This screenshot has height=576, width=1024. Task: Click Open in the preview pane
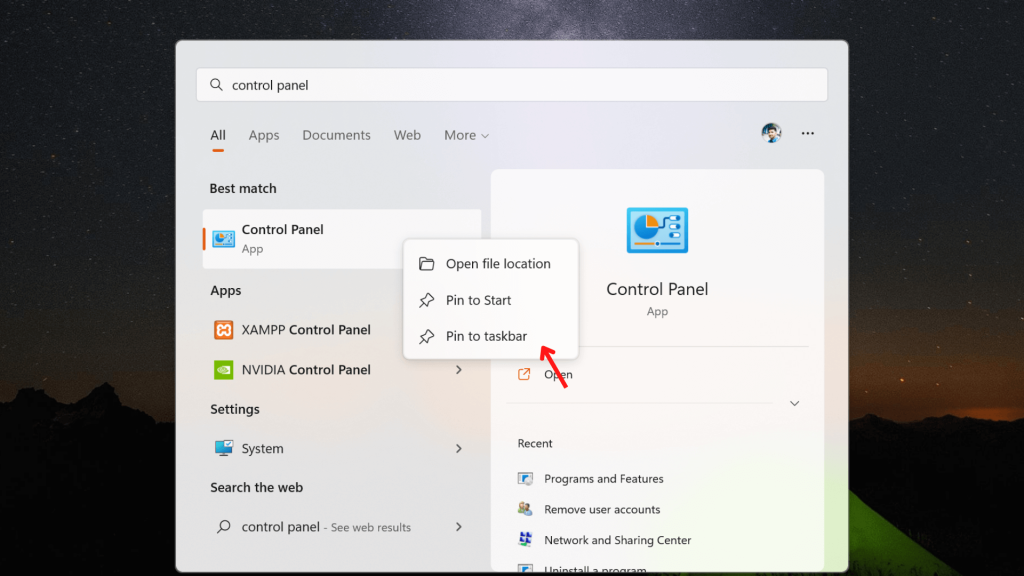click(x=558, y=374)
